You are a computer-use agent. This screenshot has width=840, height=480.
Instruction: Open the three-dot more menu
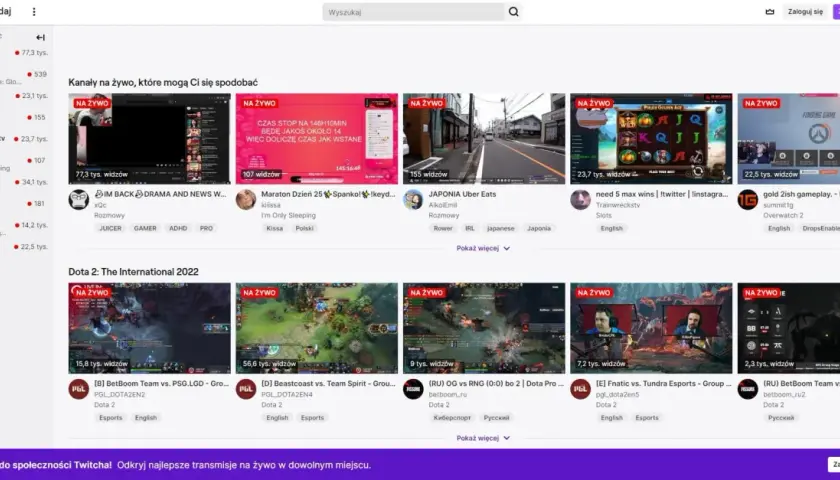[34, 11]
